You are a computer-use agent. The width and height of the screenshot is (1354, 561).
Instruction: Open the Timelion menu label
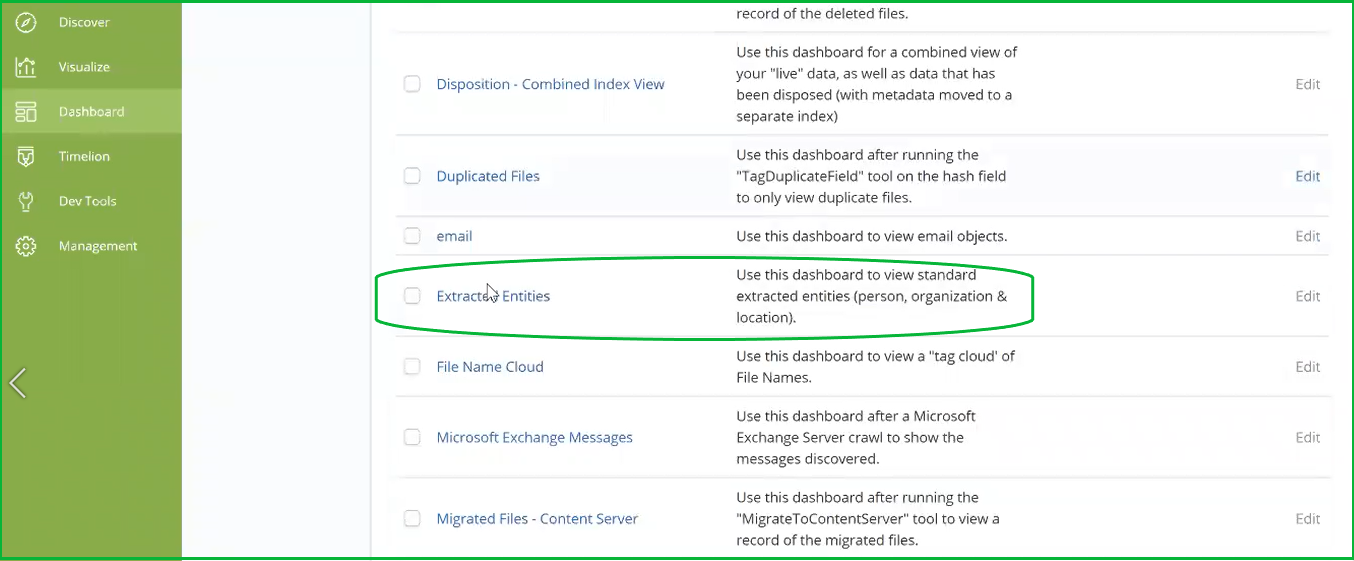tap(84, 157)
